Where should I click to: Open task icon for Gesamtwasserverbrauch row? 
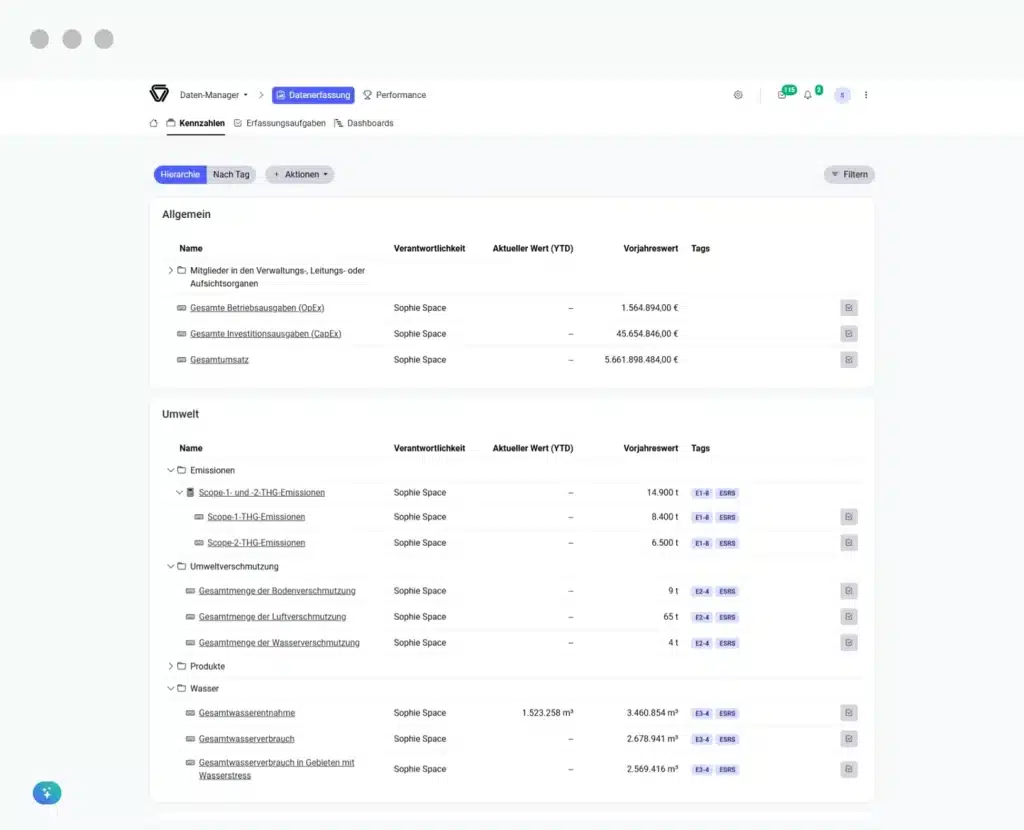point(849,739)
